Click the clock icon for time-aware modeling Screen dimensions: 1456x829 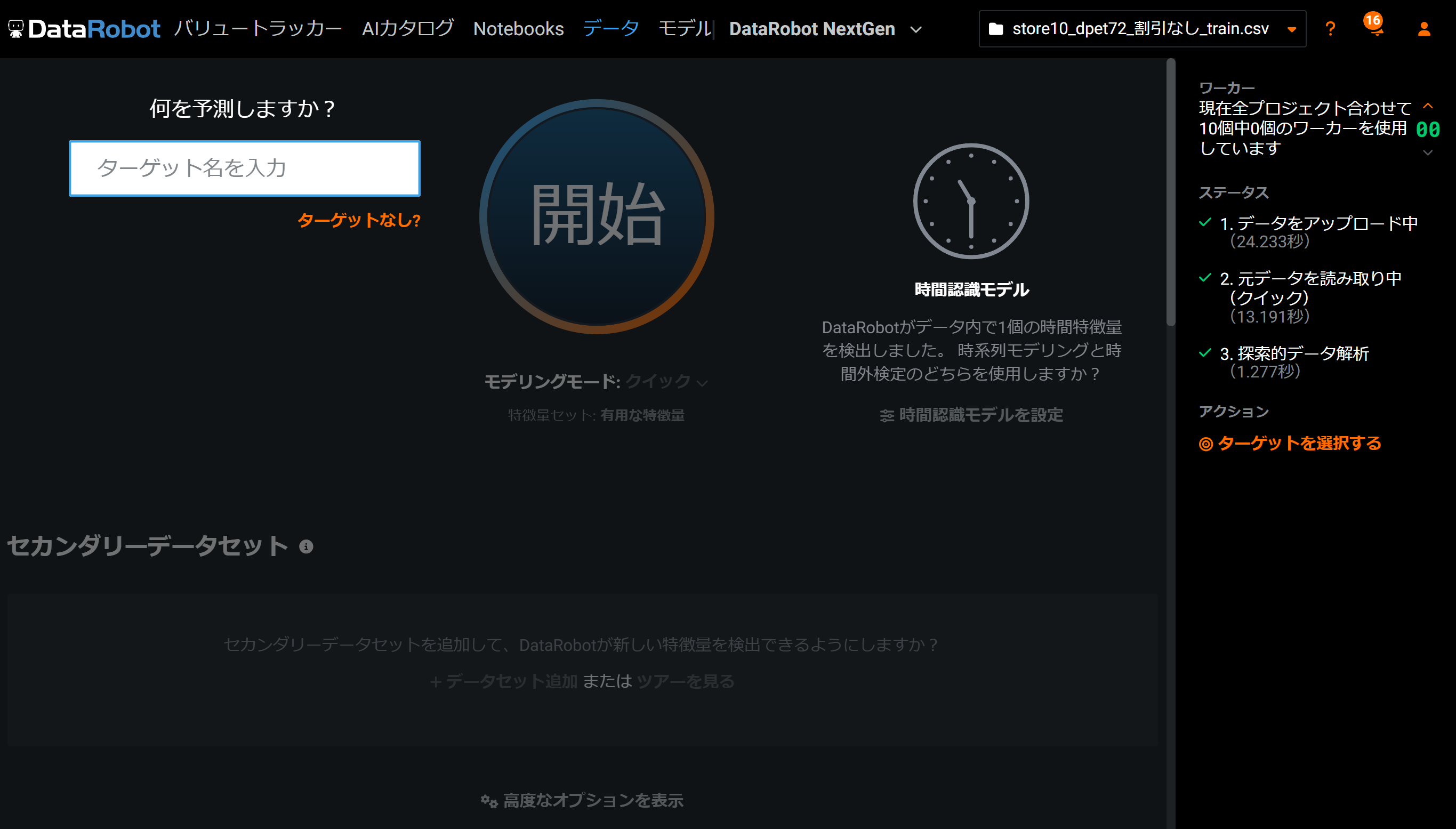point(970,201)
